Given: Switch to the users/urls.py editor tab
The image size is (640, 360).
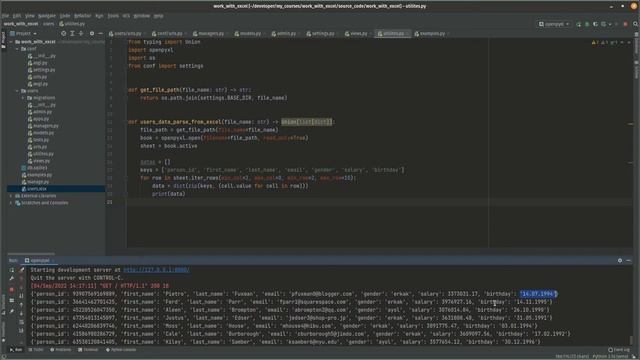Looking at the screenshot, I should coord(127,33).
